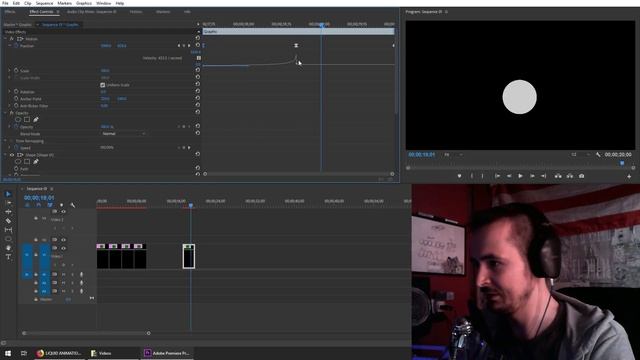Open the Clip menu
Image resolution: width=640 pixels, height=360 pixels.
coord(28,3)
